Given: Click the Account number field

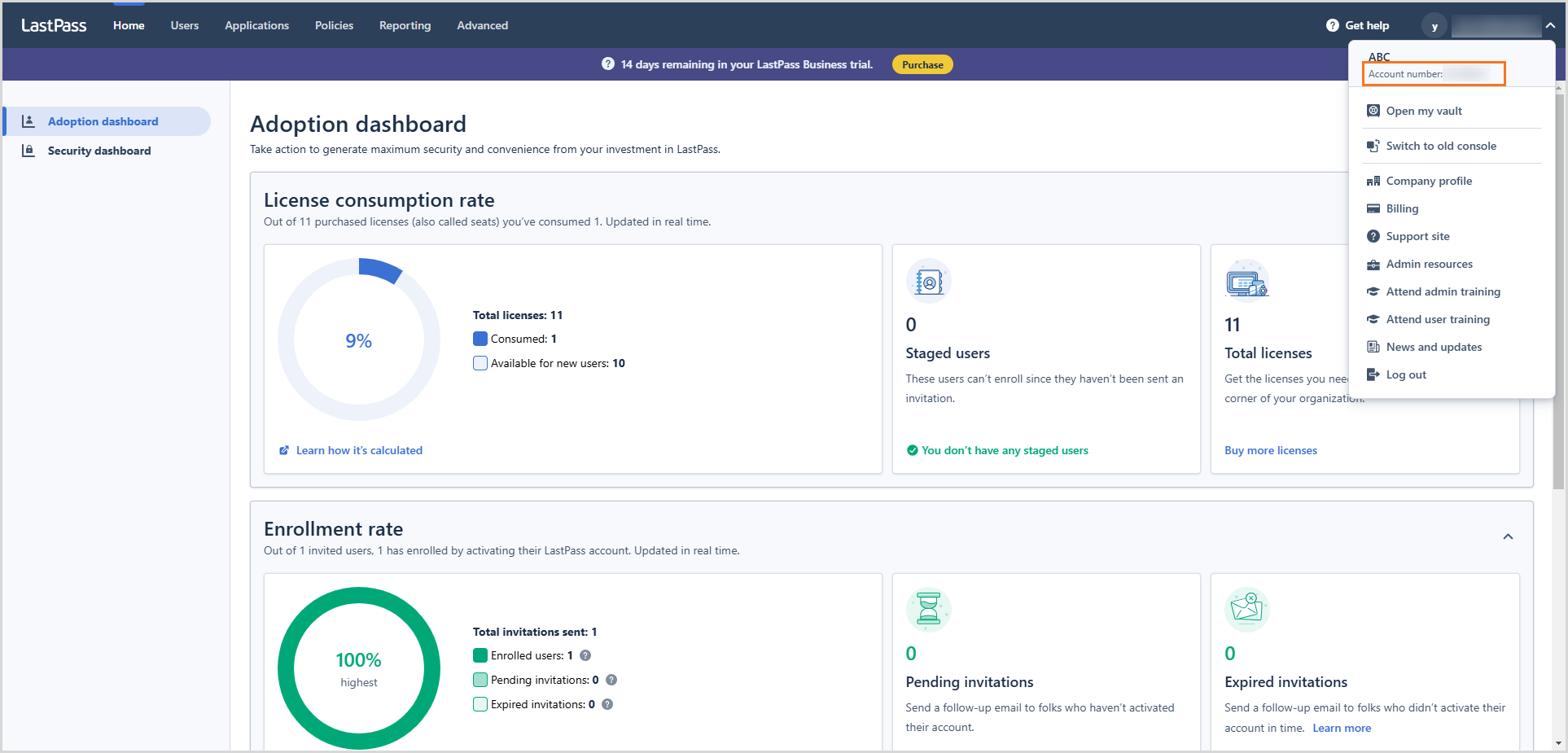Looking at the screenshot, I should coord(1434,74).
